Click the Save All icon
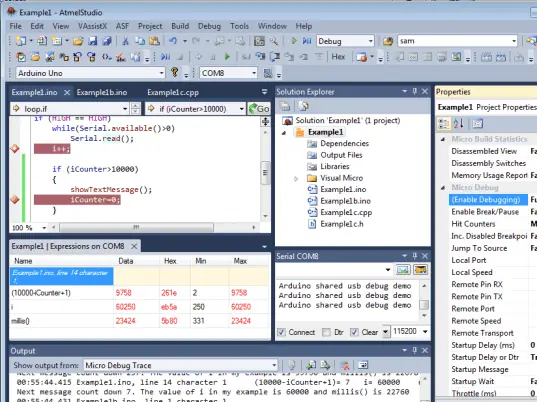537x402 pixels. tap(107, 41)
